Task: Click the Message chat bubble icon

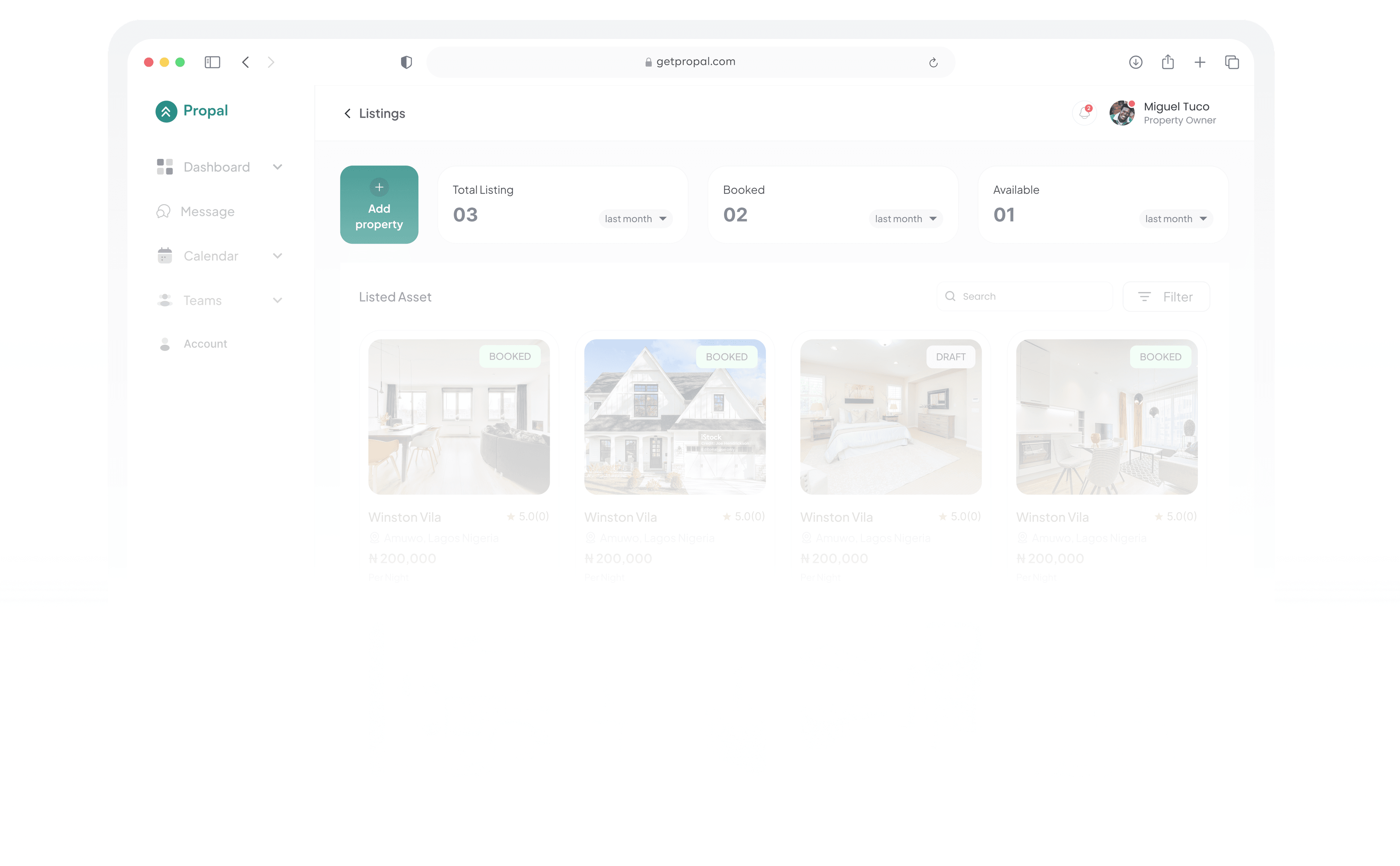Action: pos(163,211)
